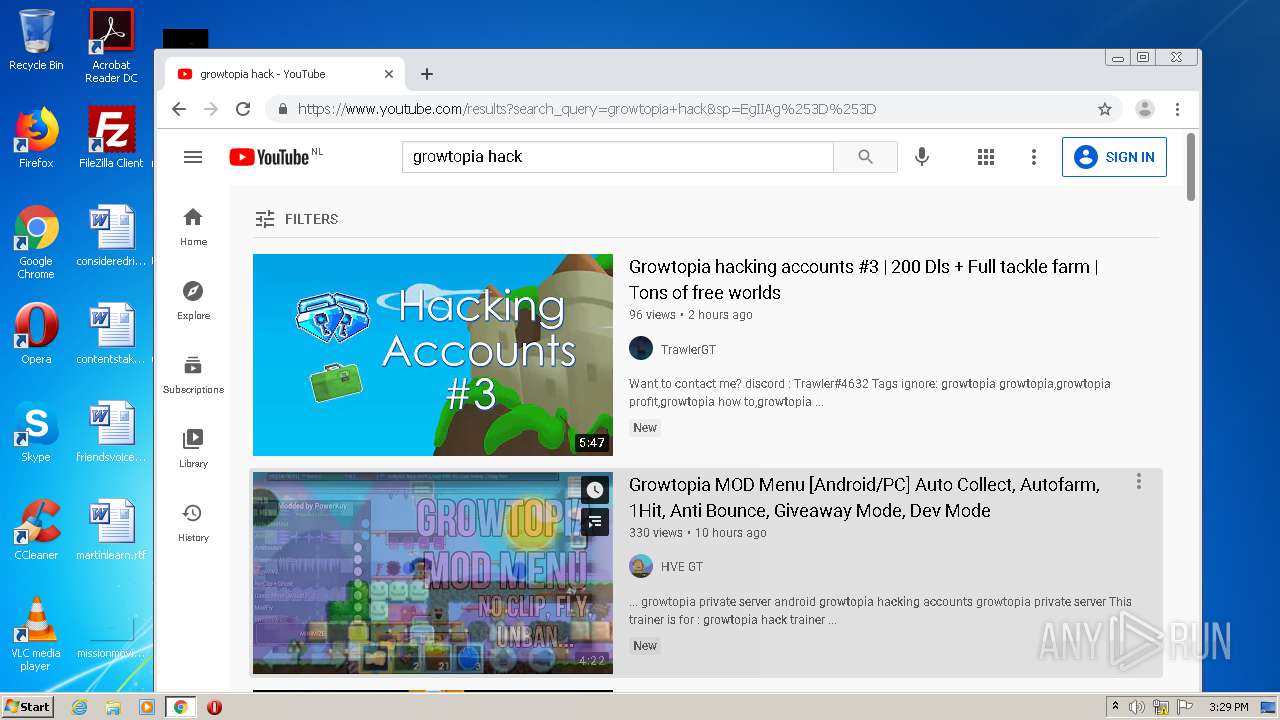The image size is (1280, 720).
Task: Click the TrawlerGT channel avatar
Action: [x=641, y=348]
